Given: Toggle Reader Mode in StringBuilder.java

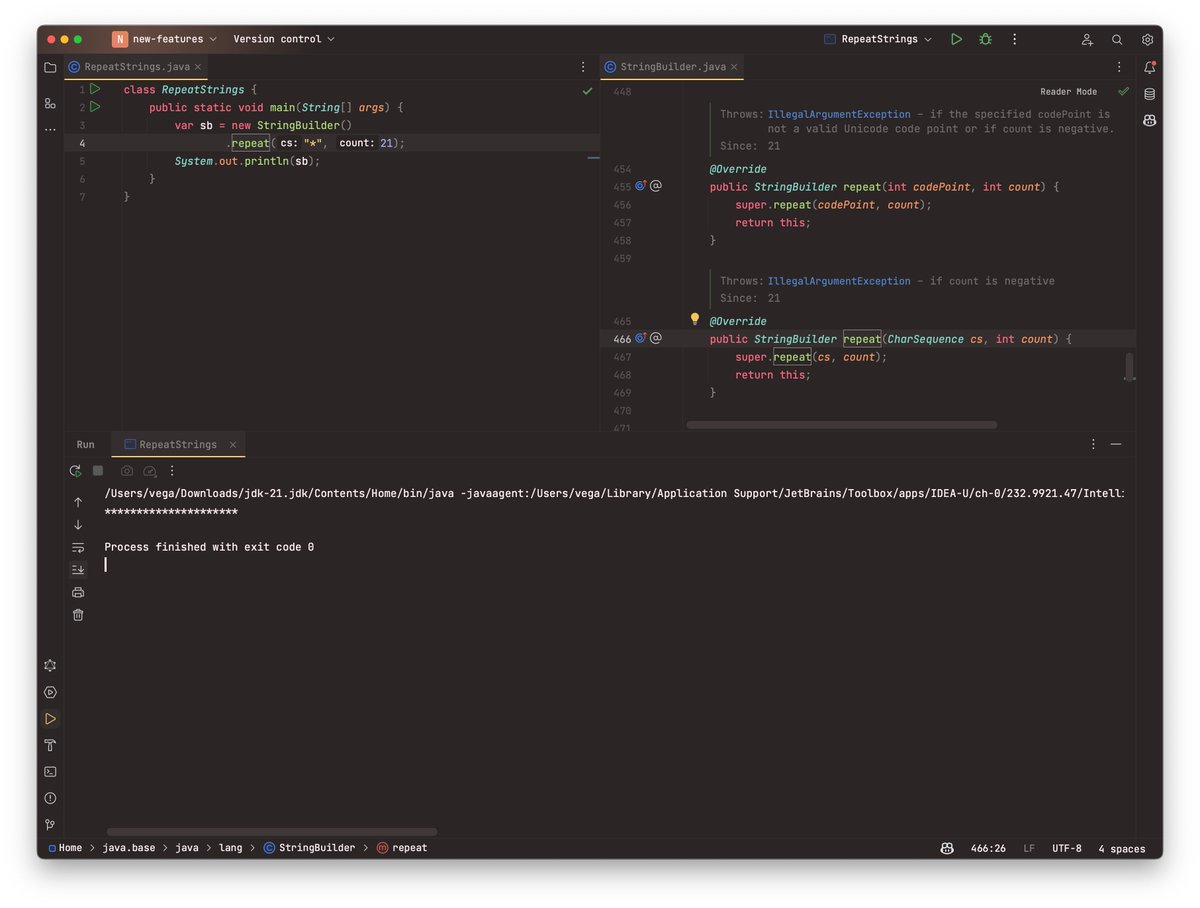Looking at the screenshot, I should click(1068, 92).
